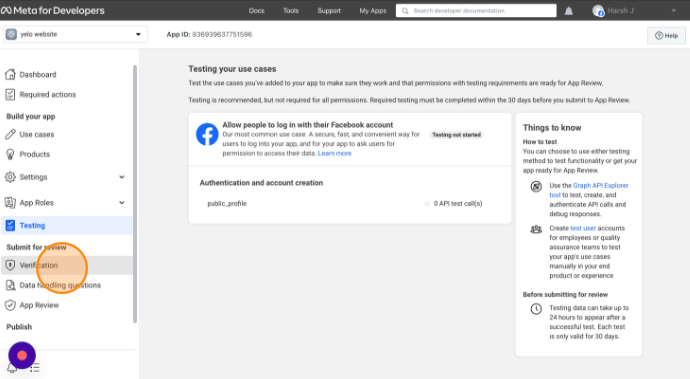The width and height of the screenshot is (690, 379).
Task: Click the Harsh J profile avatar
Action: tap(598, 11)
